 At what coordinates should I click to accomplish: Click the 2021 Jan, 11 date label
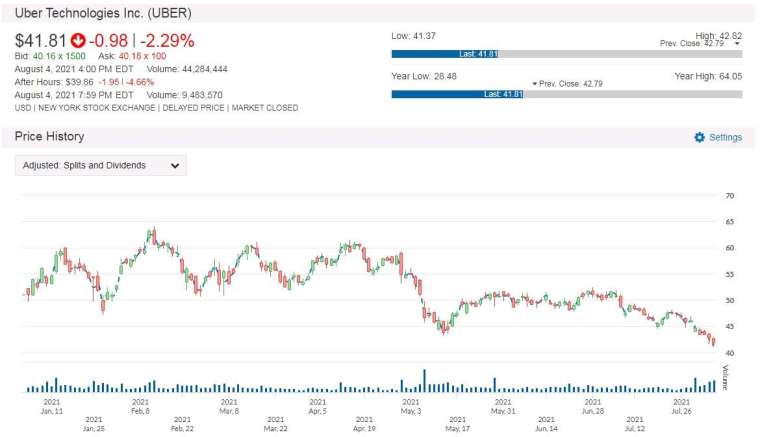pyautogui.click(x=52, y=406)
